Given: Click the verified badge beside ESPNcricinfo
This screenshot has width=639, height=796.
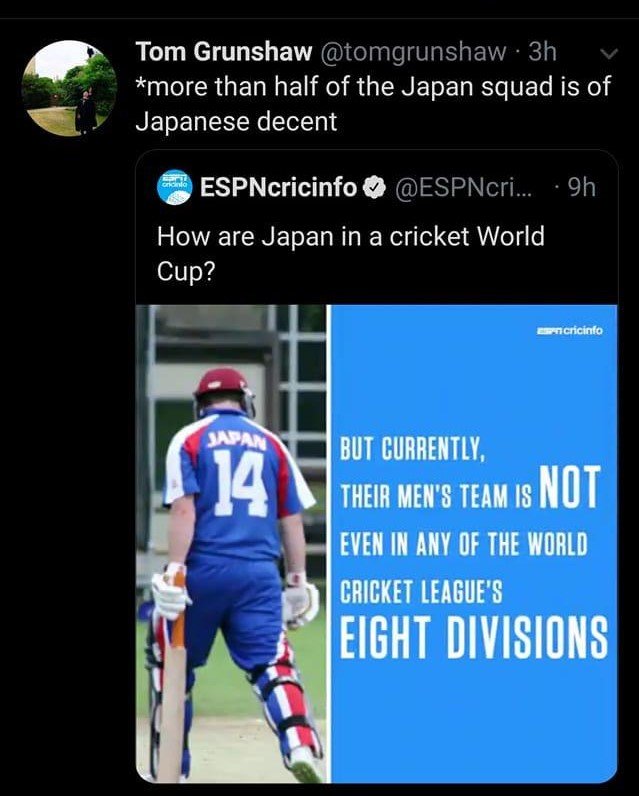Looking at the screenshot, I should tap(374, 187).
